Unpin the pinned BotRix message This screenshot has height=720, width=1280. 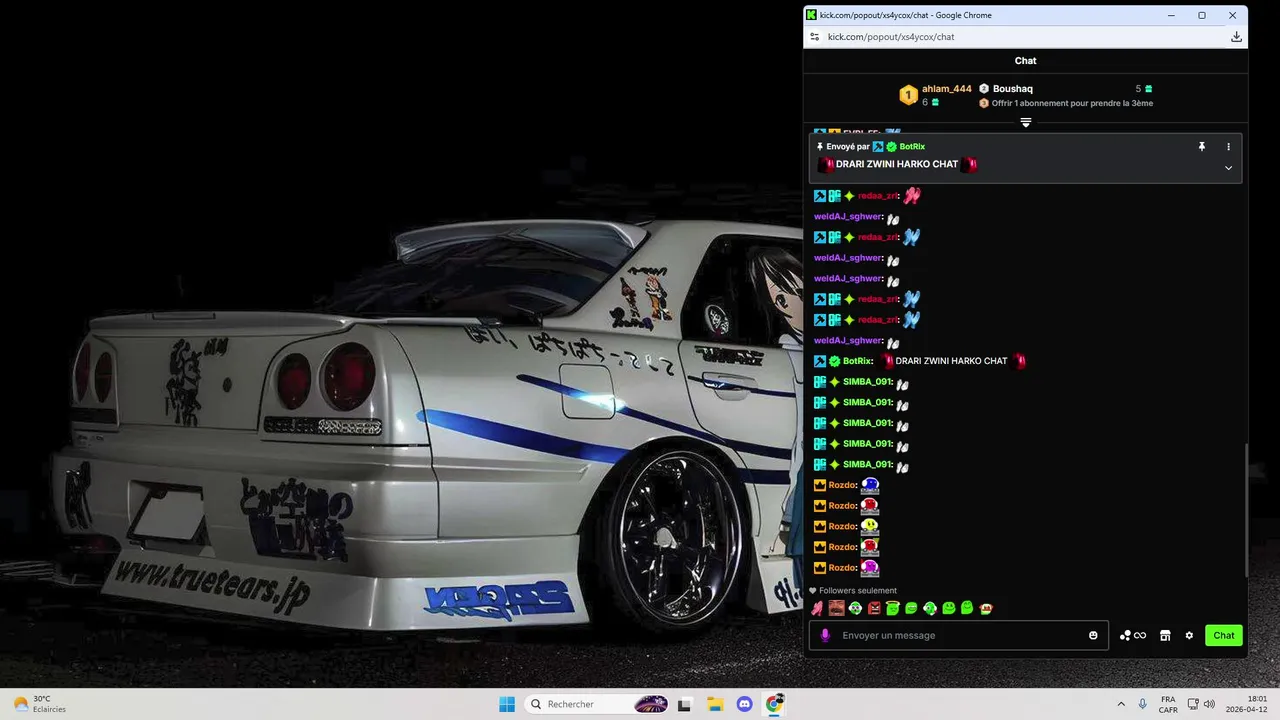1202,146
